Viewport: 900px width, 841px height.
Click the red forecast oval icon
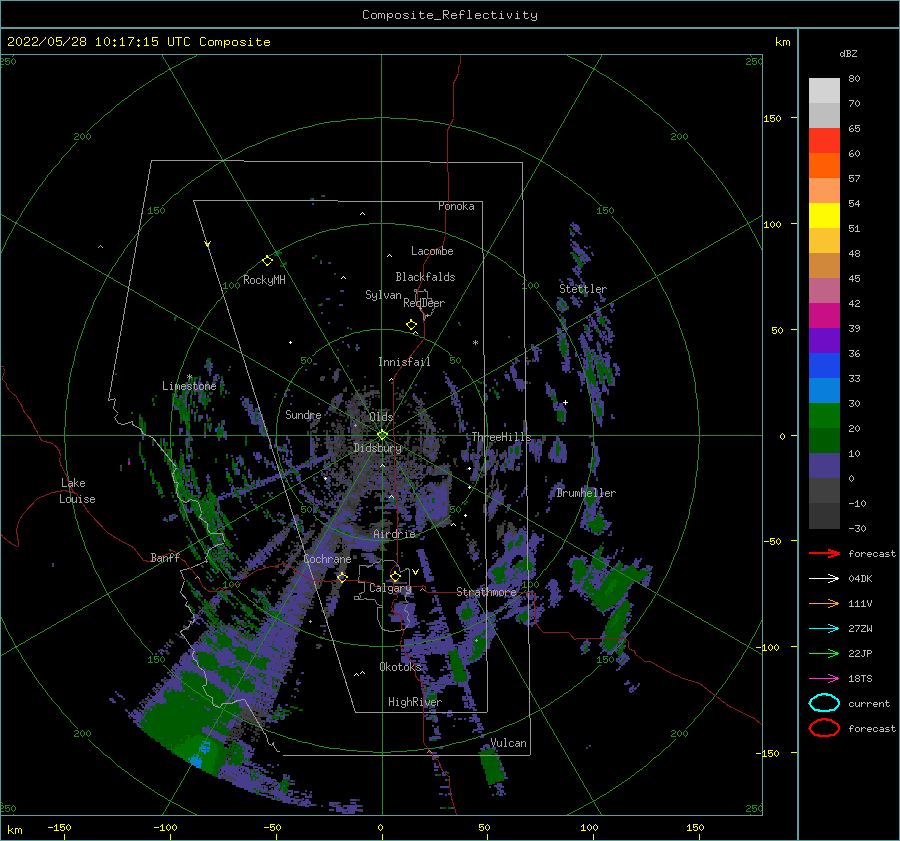pyautogui.click(x=824, y=728)
